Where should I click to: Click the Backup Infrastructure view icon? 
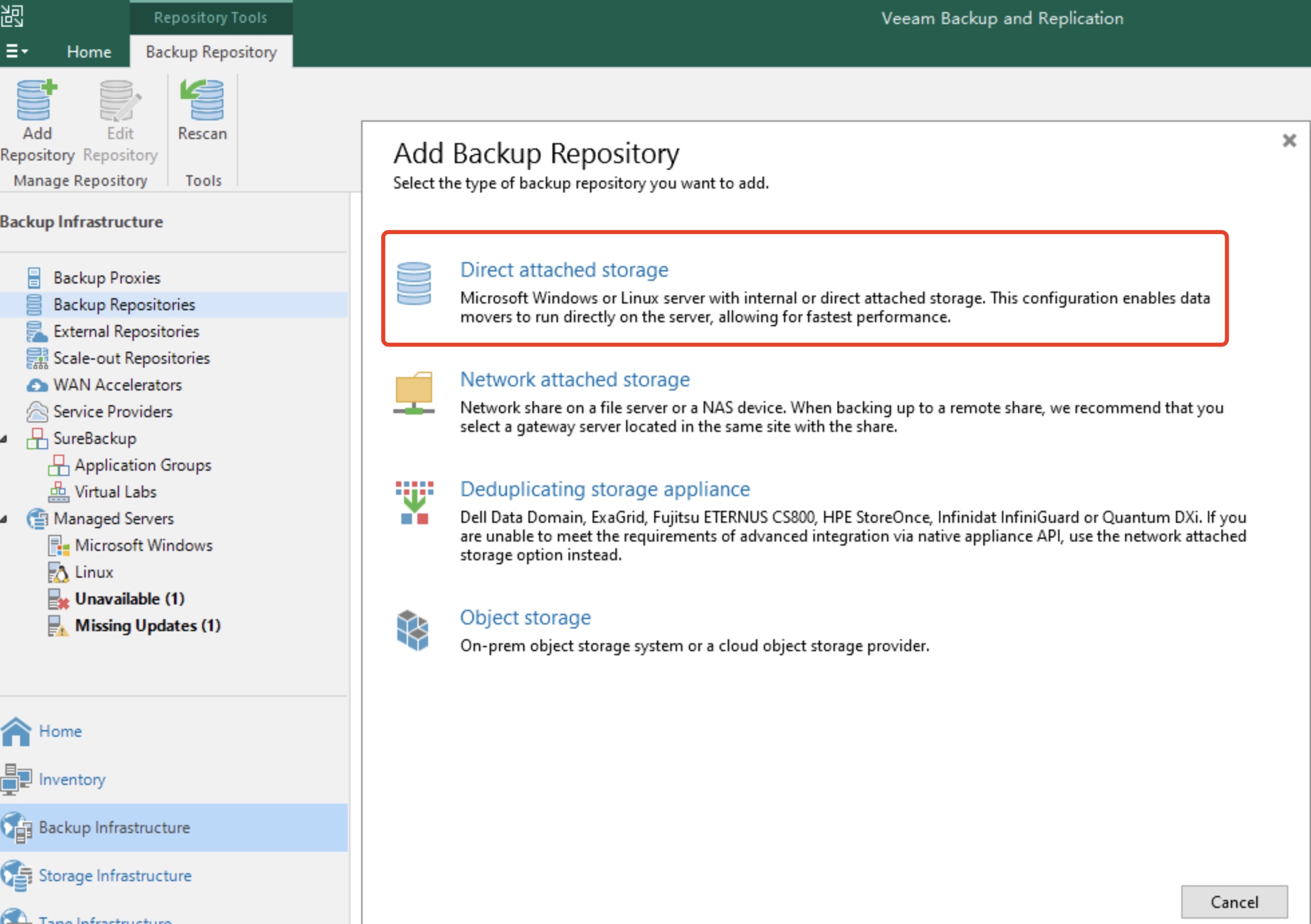coord(17,828)
